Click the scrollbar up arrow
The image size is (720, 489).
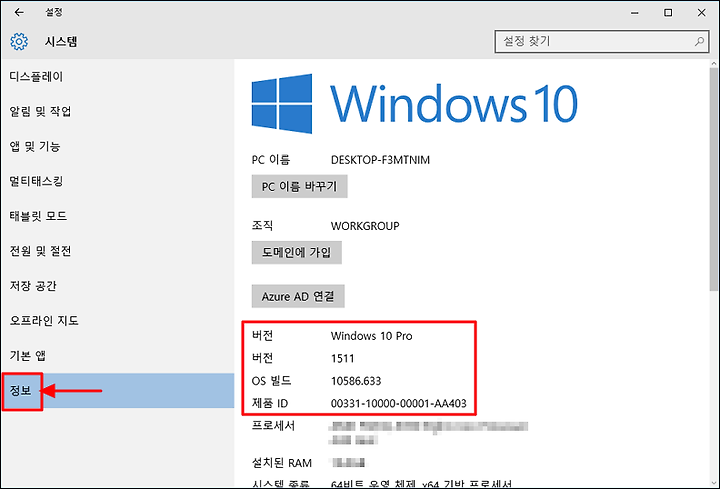713,63
